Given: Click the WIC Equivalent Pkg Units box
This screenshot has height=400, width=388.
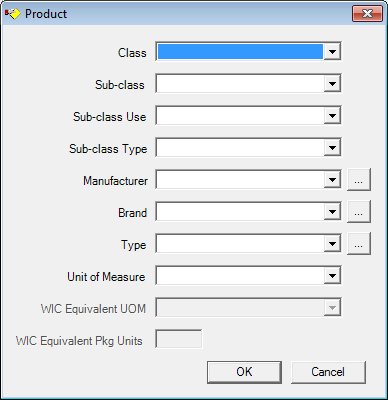Looking at the screenshot, I should (179, 339).
